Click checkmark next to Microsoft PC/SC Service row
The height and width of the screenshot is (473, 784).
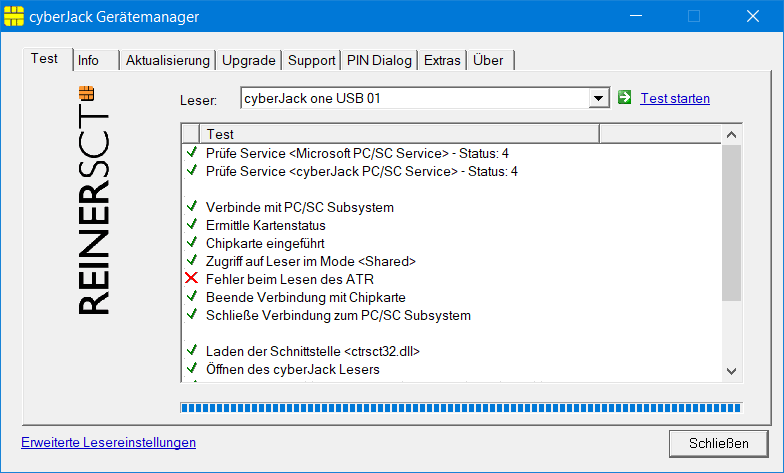[x=192, y=152]
